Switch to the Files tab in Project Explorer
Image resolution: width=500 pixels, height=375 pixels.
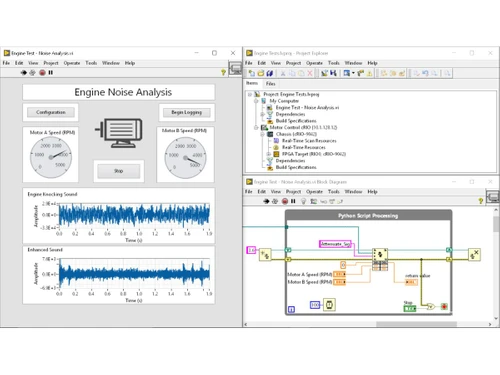[271, 84]
